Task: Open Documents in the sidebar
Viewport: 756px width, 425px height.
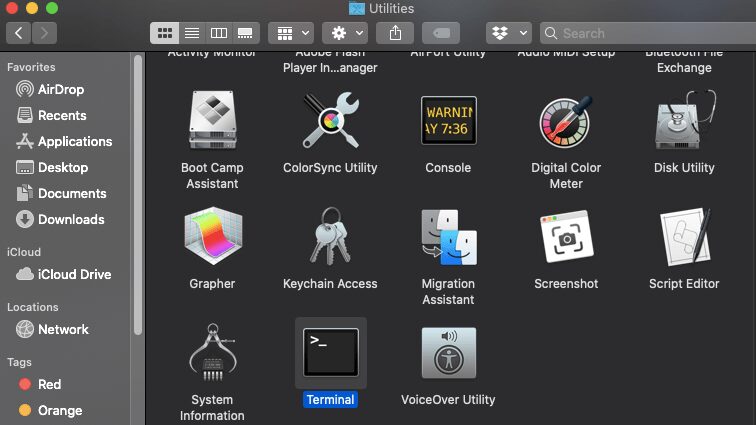Action: 62,193
